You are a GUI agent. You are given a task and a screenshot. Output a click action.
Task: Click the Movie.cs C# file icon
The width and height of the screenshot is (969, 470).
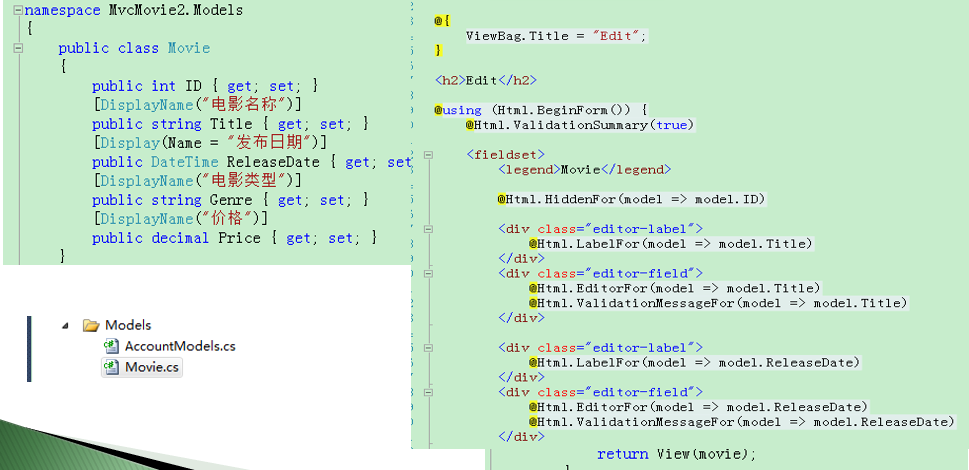tap(112, 367)
